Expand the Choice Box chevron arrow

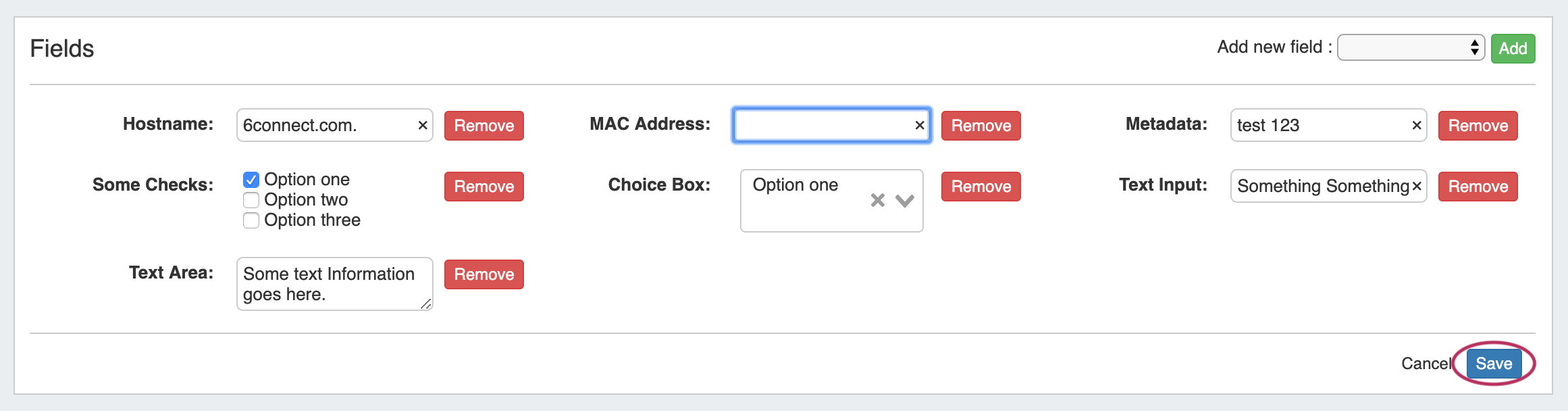click(x=905, y=200)
